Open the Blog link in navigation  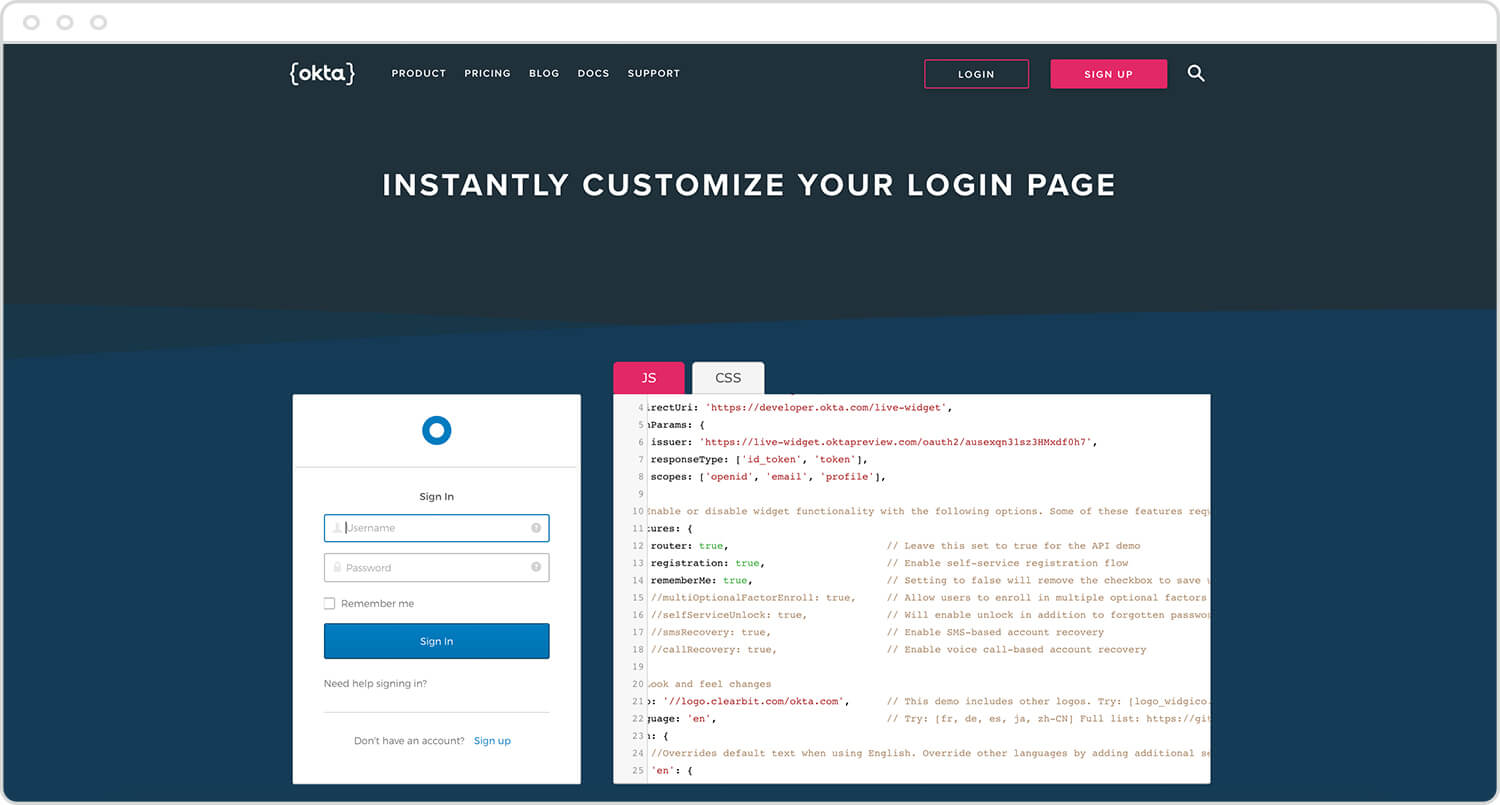point(544,74)
